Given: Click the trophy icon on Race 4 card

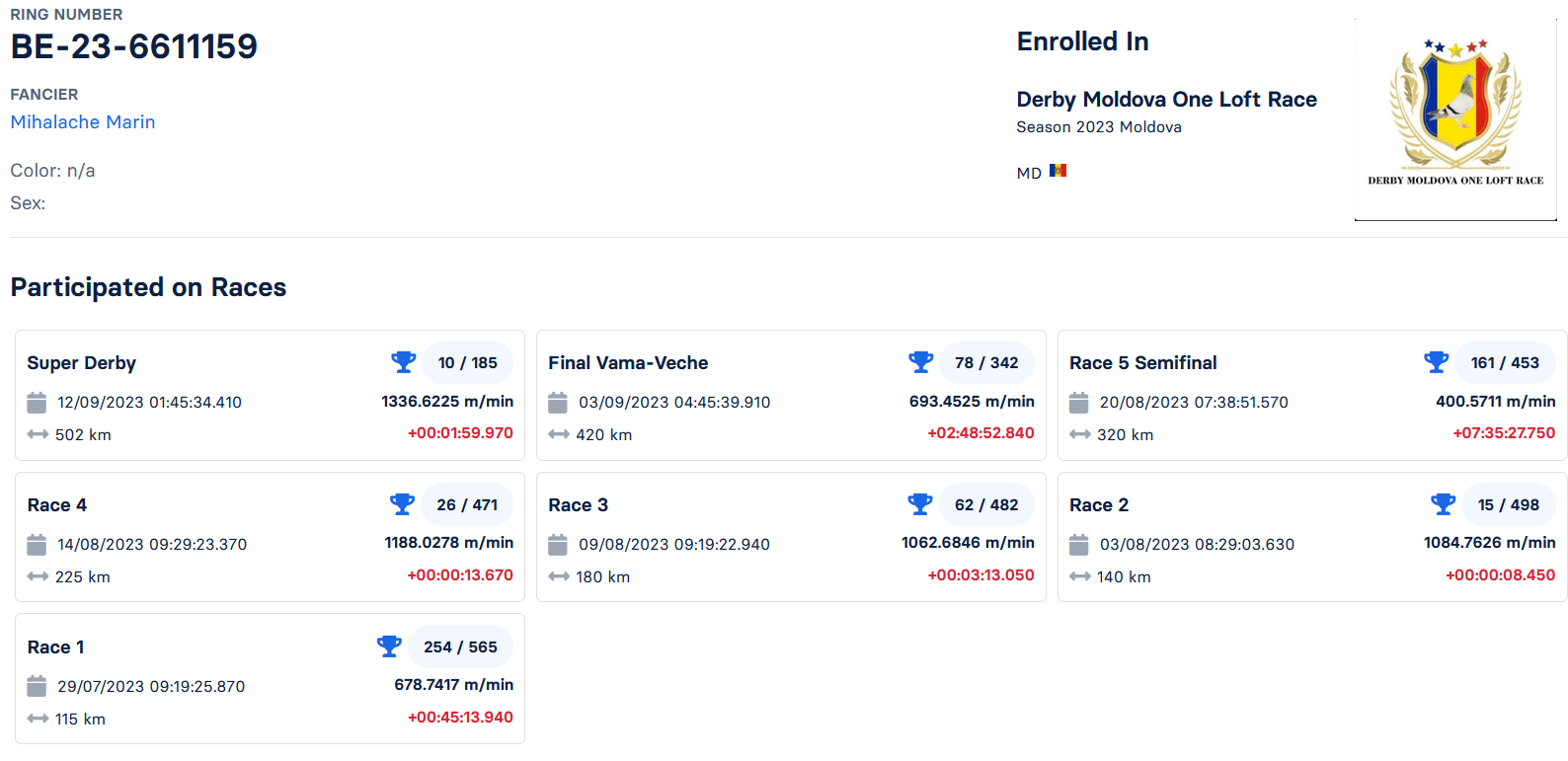Looking at the screenshot, I should point(402,504).
